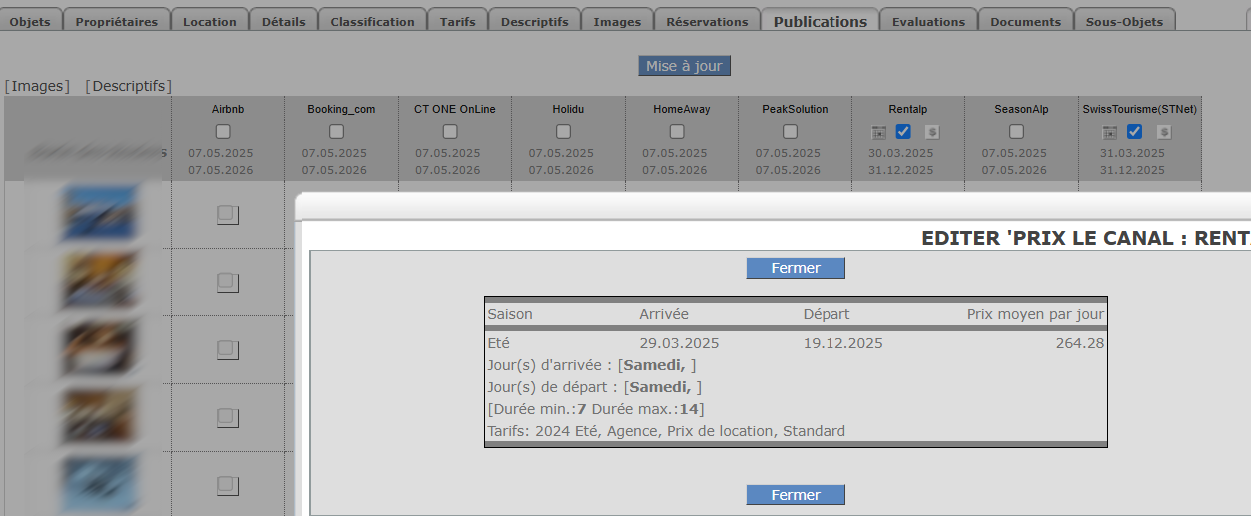Open the SwissTourisme(STNet) calendar icon
The width and height of the screenshot is (1251, 516).
click(x=1110, y=132)
